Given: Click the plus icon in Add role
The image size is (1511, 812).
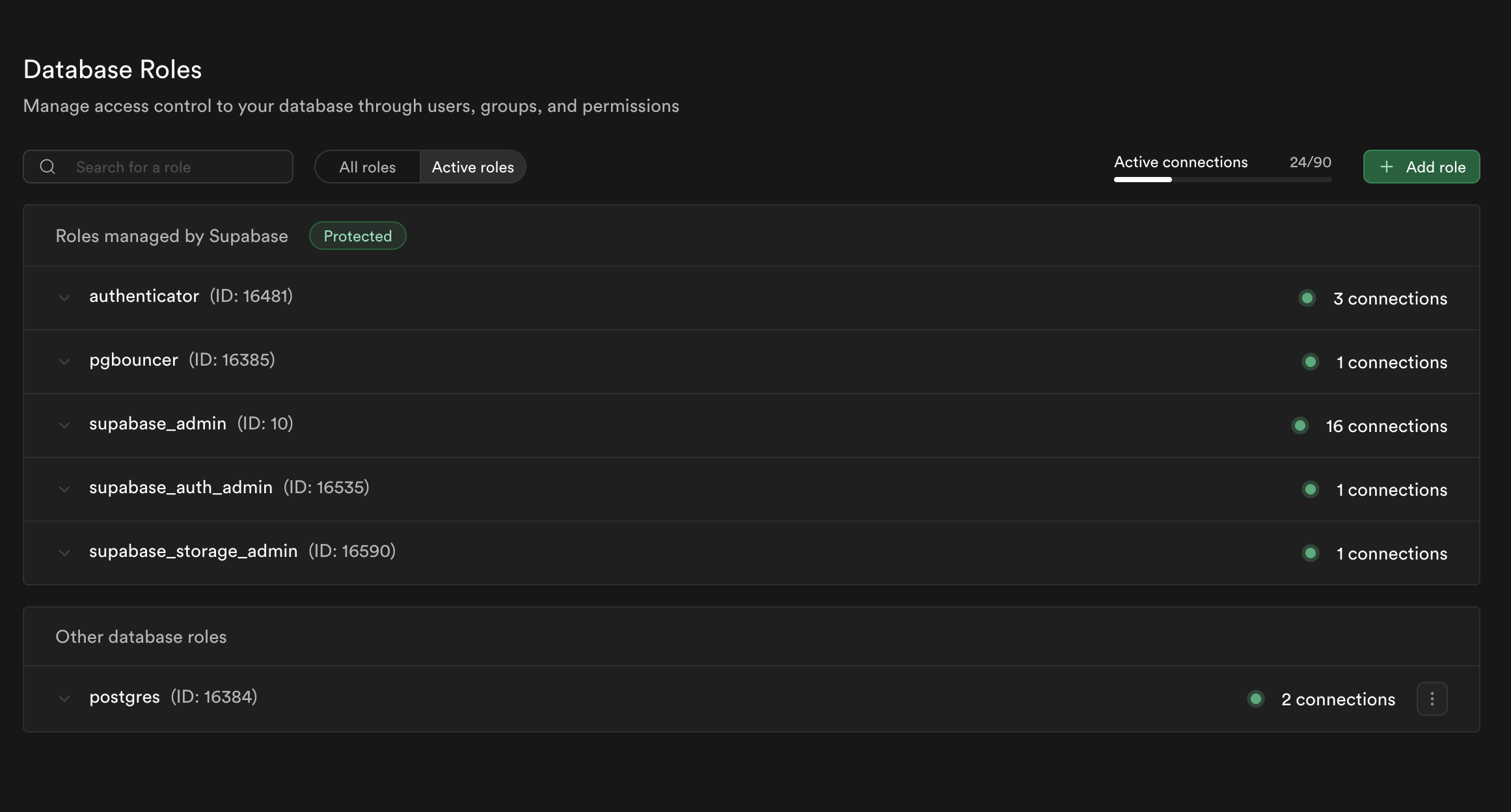Looking at the screenshot, I should (x=1387, y=167).
